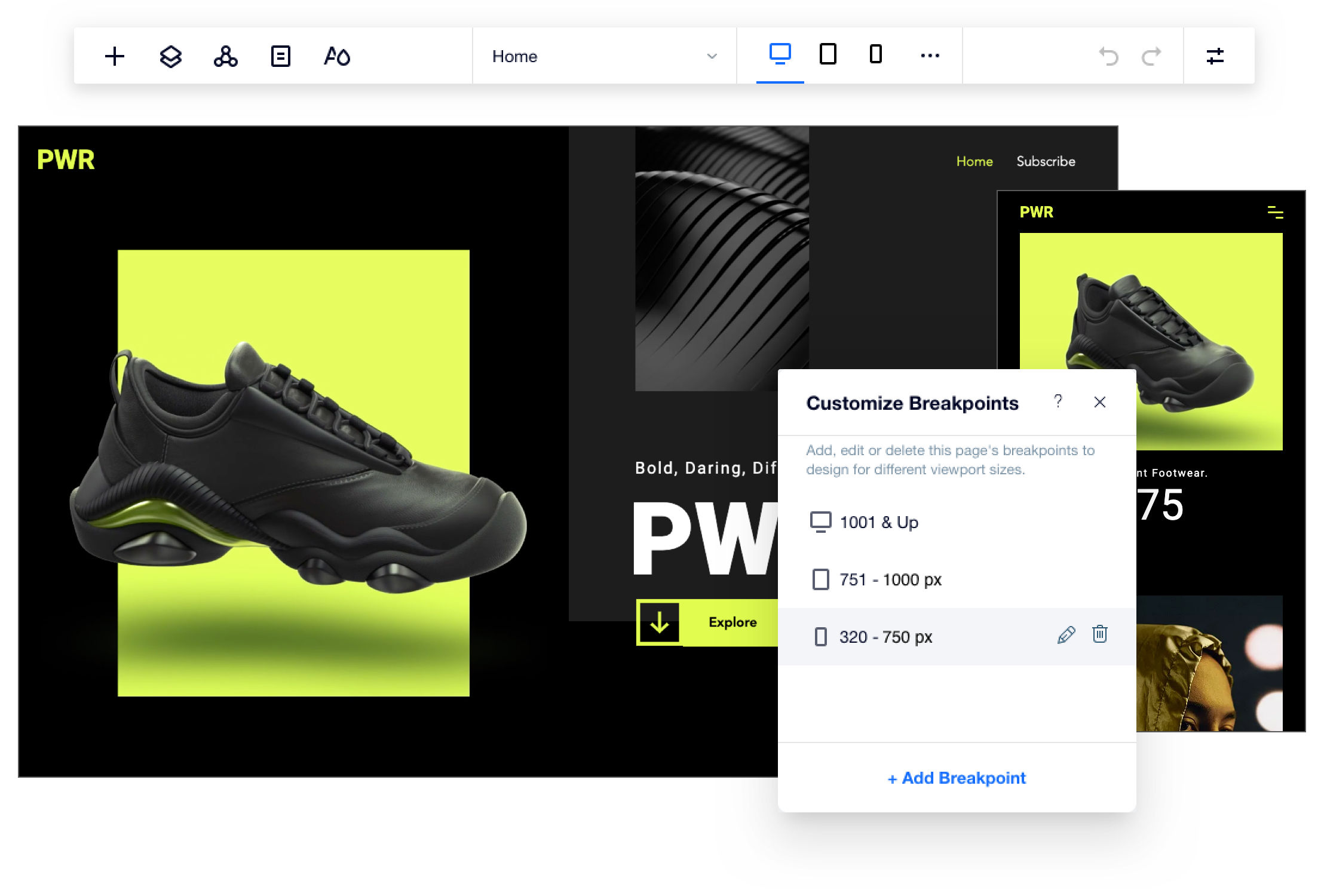The height and width of the screenshot is (896, 1324).
Task: Expand the Home page dropdown
Action: [x=604, y=56]
